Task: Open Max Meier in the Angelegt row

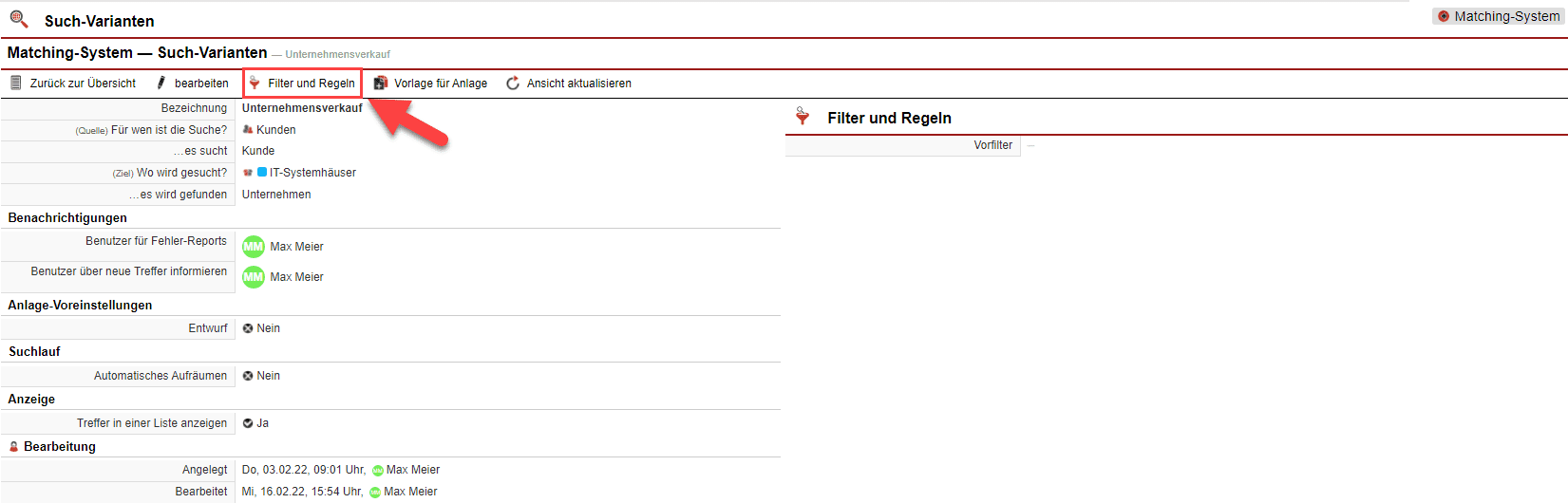Action: tap(412, 470)
